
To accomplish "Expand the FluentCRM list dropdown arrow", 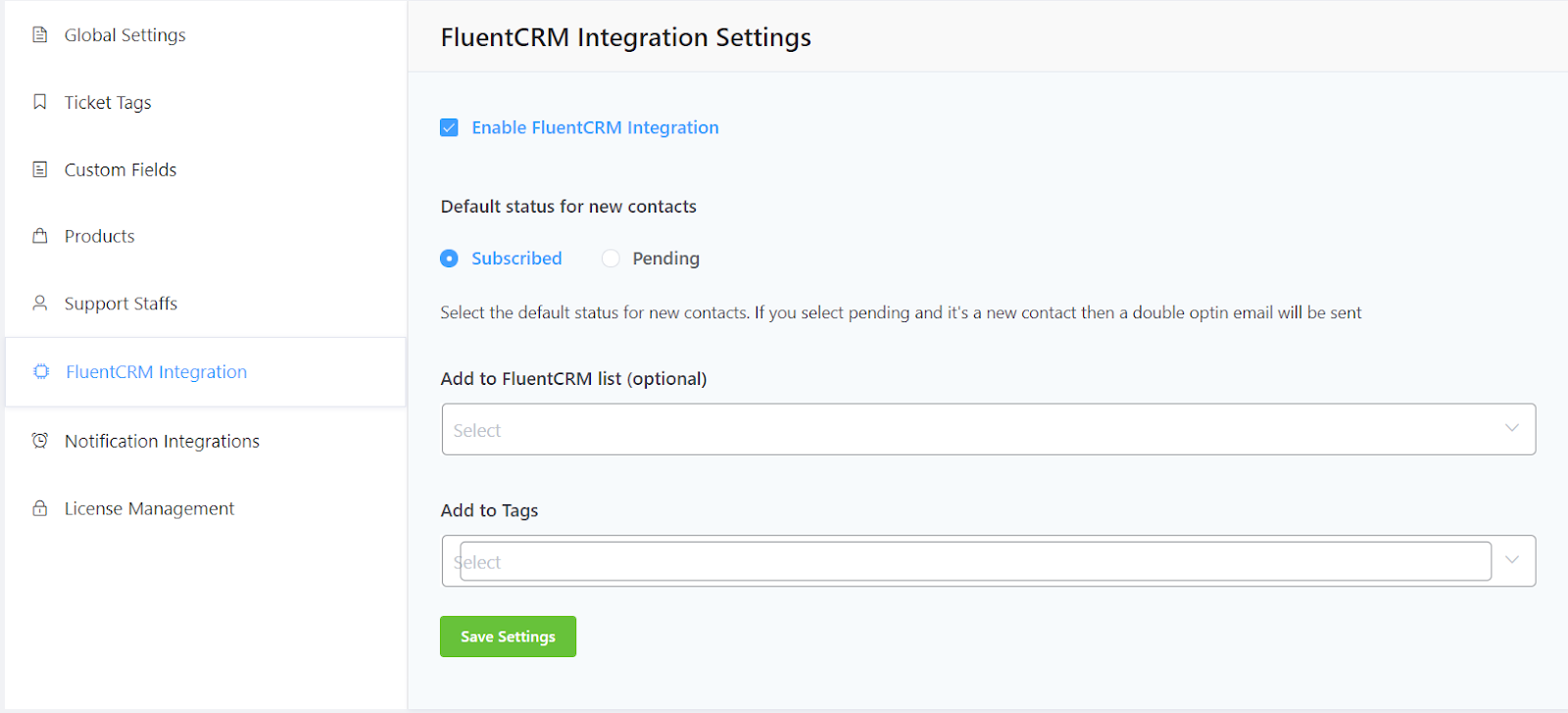I will [1512, 429].
